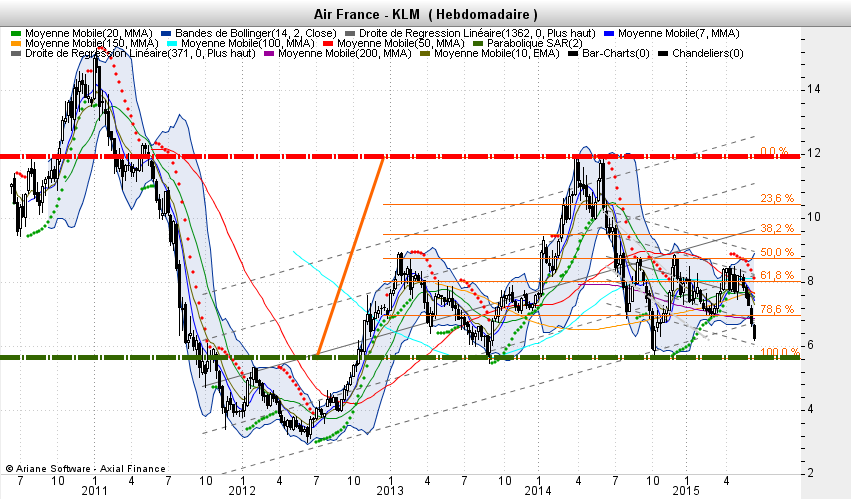Screen dimensions: 851x499
Task: Click the 78,6 % Fibonacci level label
Action: [x=777, y=309]
